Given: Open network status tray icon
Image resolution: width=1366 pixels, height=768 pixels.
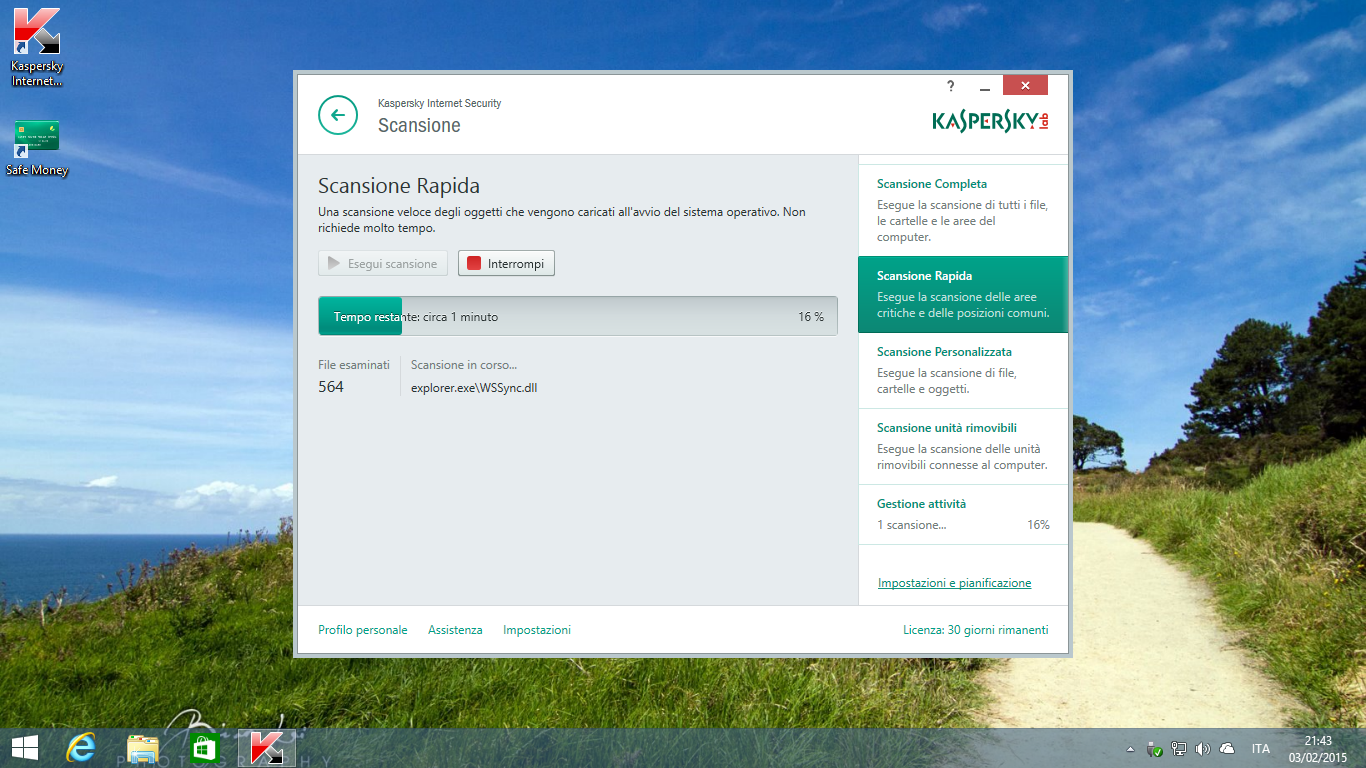Looking at the screenshot, I should 1179,749.
